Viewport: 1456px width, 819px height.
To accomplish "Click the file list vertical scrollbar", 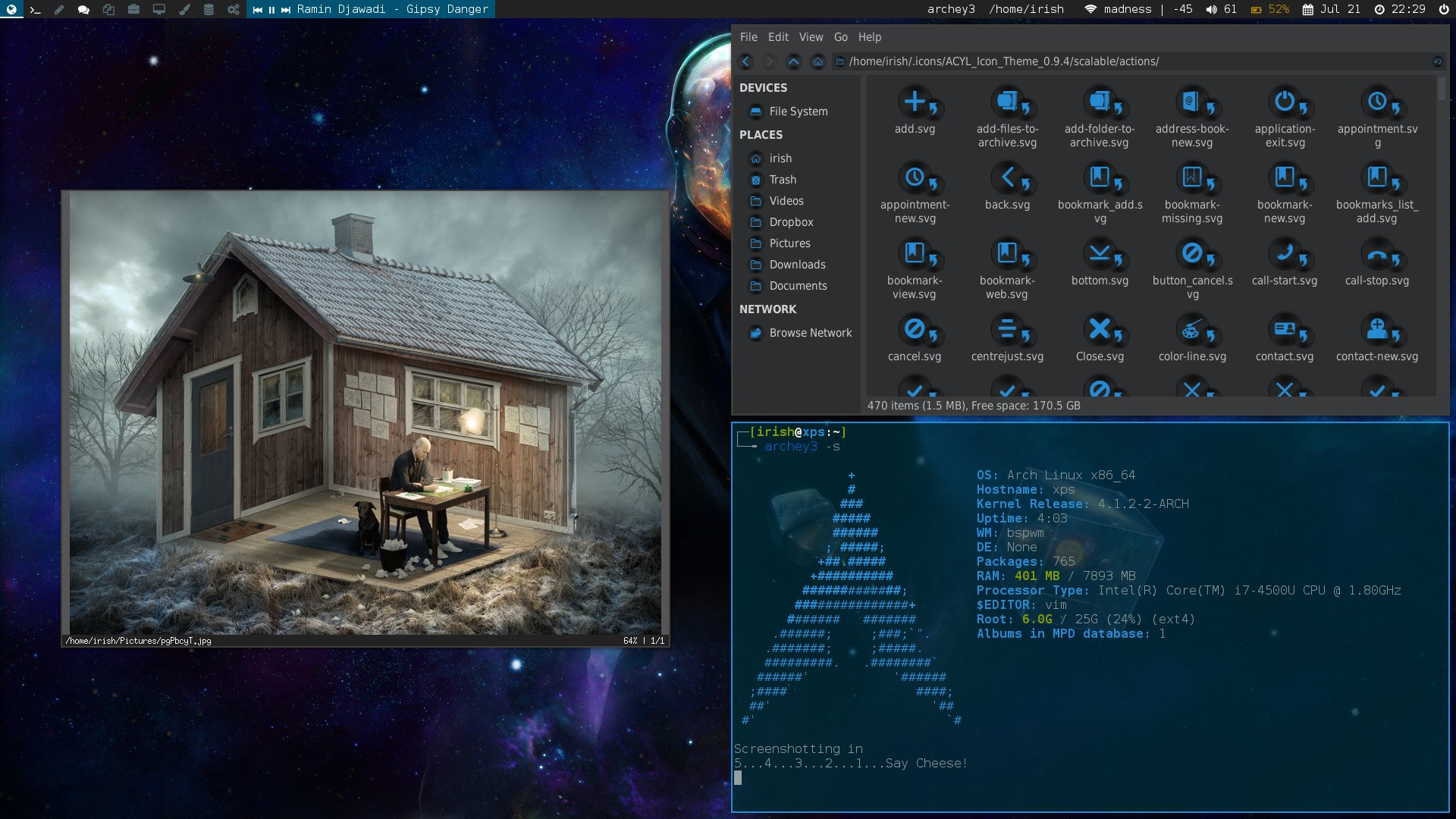I will (x=1442, y=89).
